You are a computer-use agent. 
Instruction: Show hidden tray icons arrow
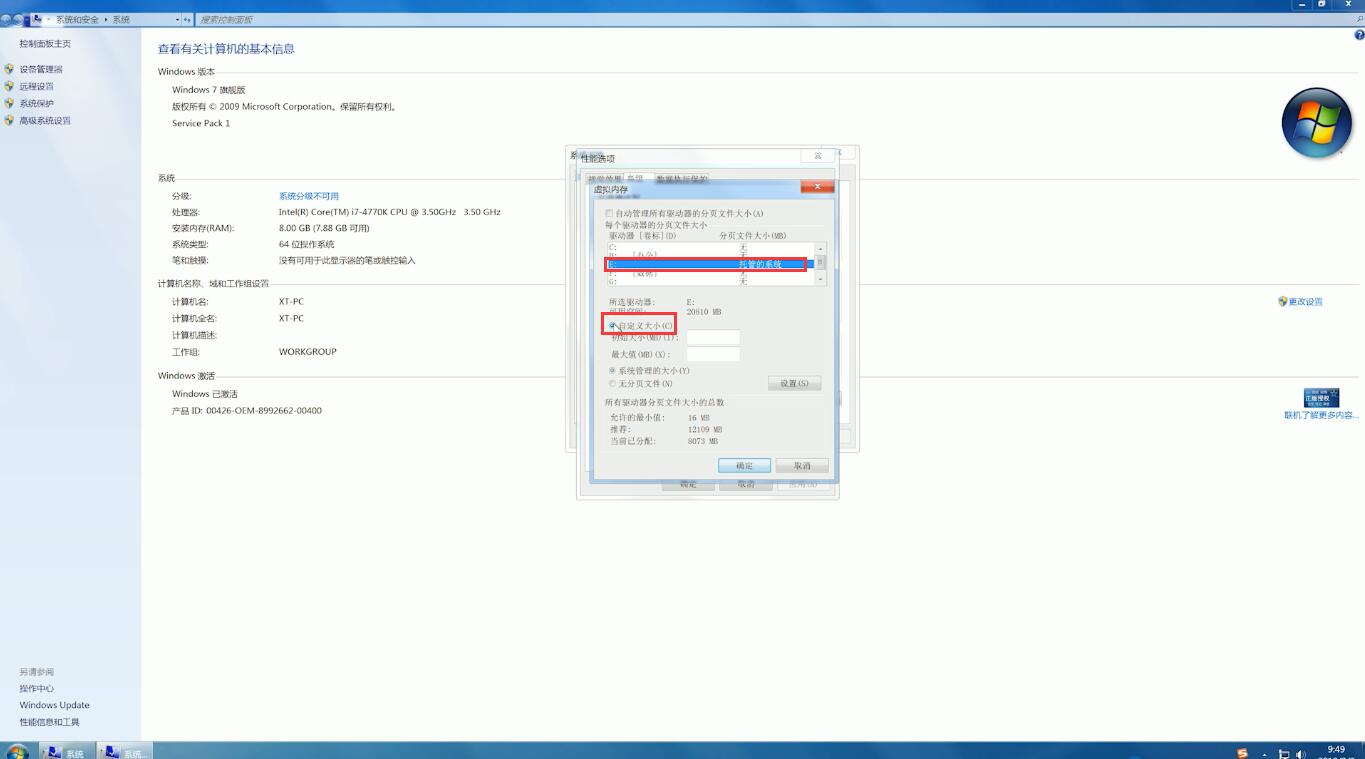coord(1265,754)
